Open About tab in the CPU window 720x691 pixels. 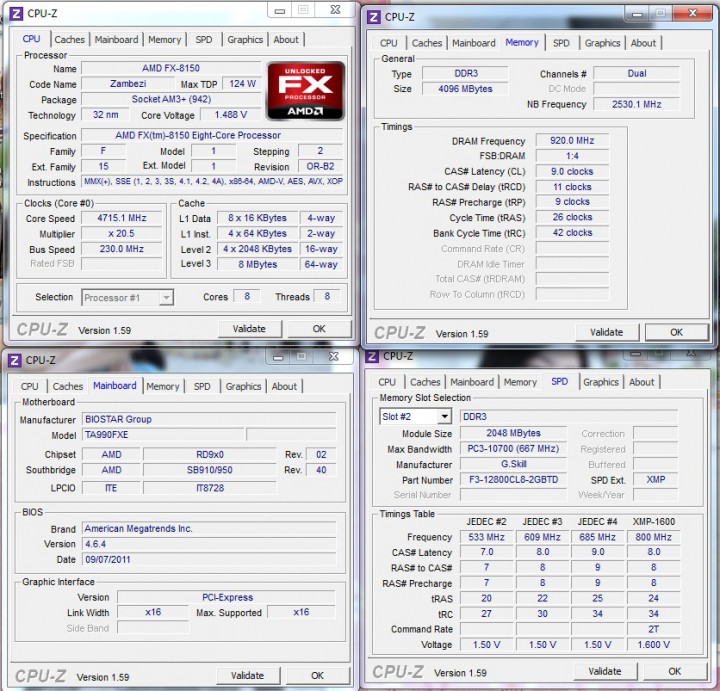pos(286,39)
